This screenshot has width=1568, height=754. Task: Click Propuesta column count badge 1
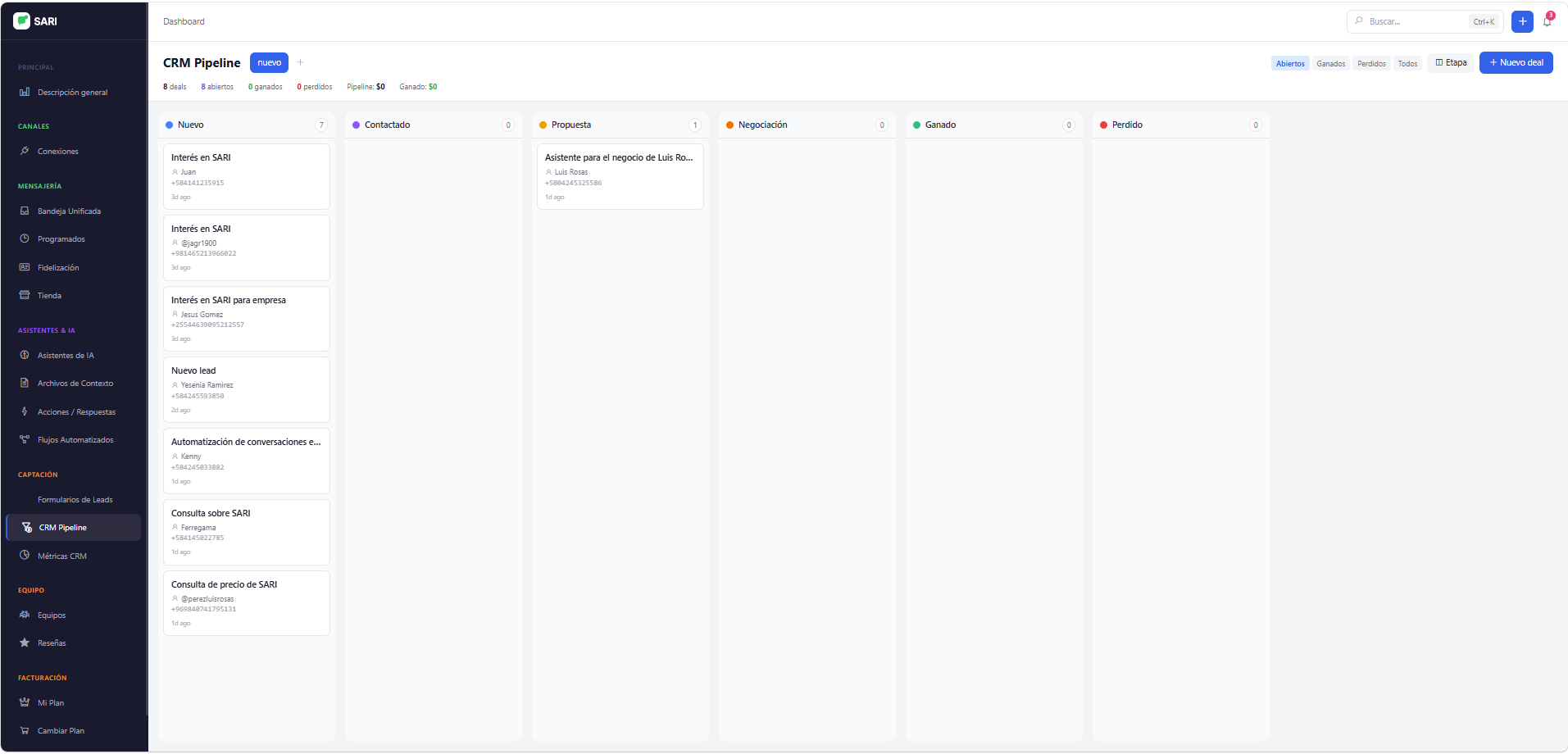click(695, 125)
